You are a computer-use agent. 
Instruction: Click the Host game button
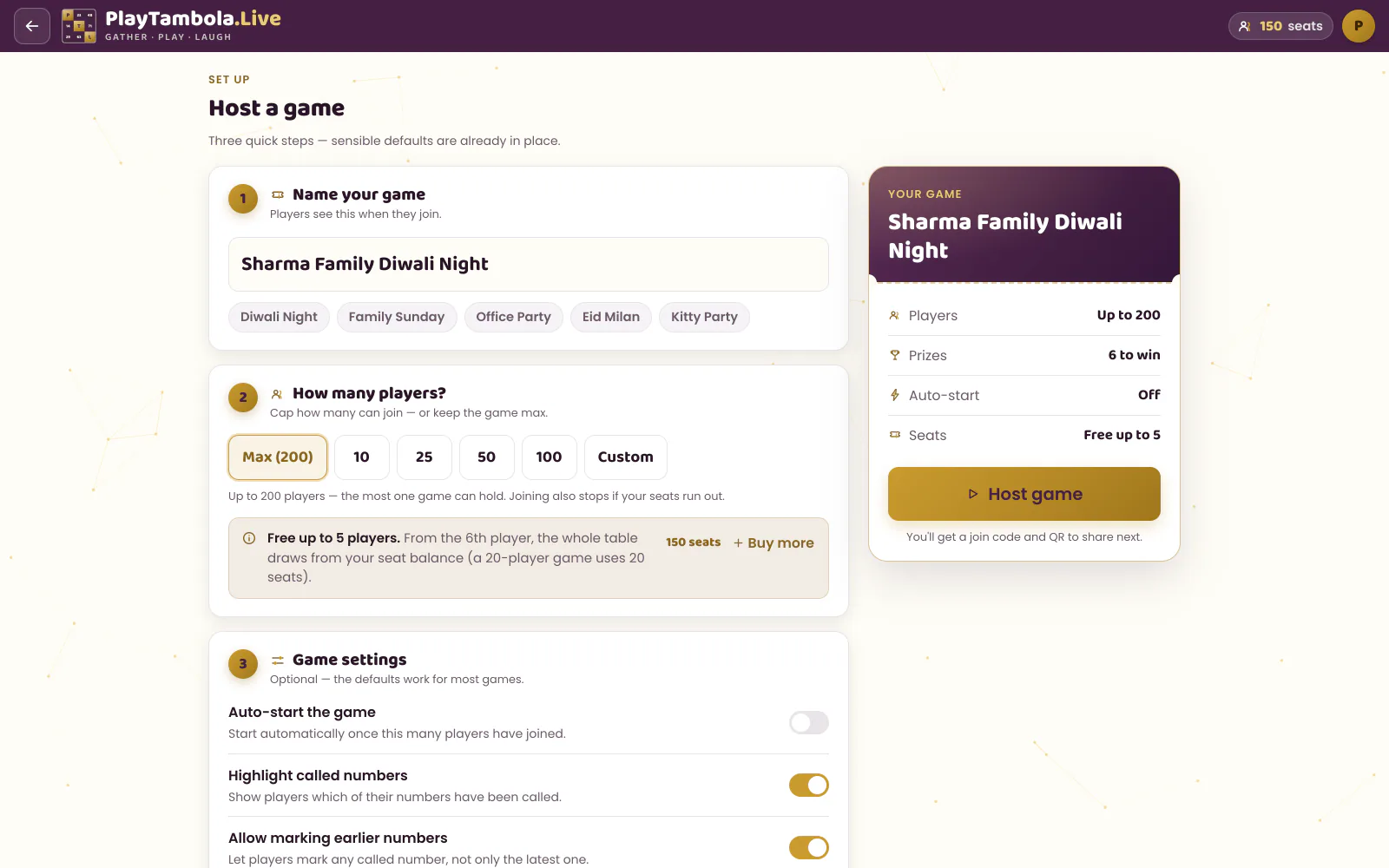[x=1024, y=494]
